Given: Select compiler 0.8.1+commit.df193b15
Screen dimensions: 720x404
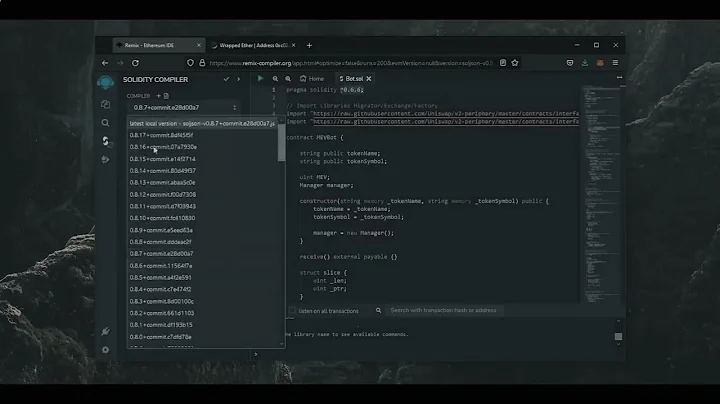Looking at the screenshot, I should [202, 325].
